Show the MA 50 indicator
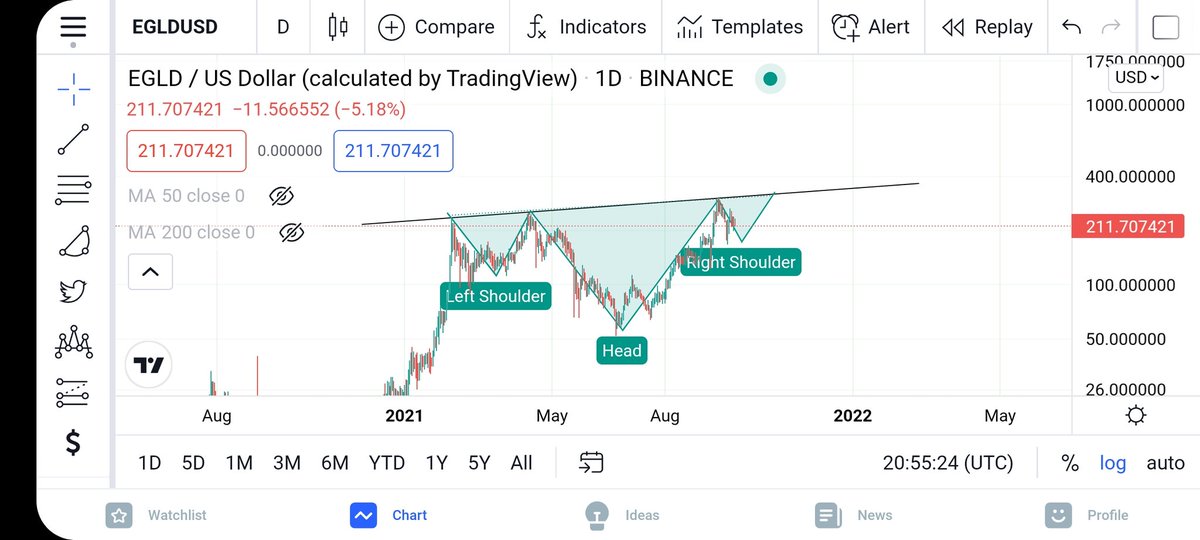This screenshot has width=1200, height=540. click(x=281, y=196)
